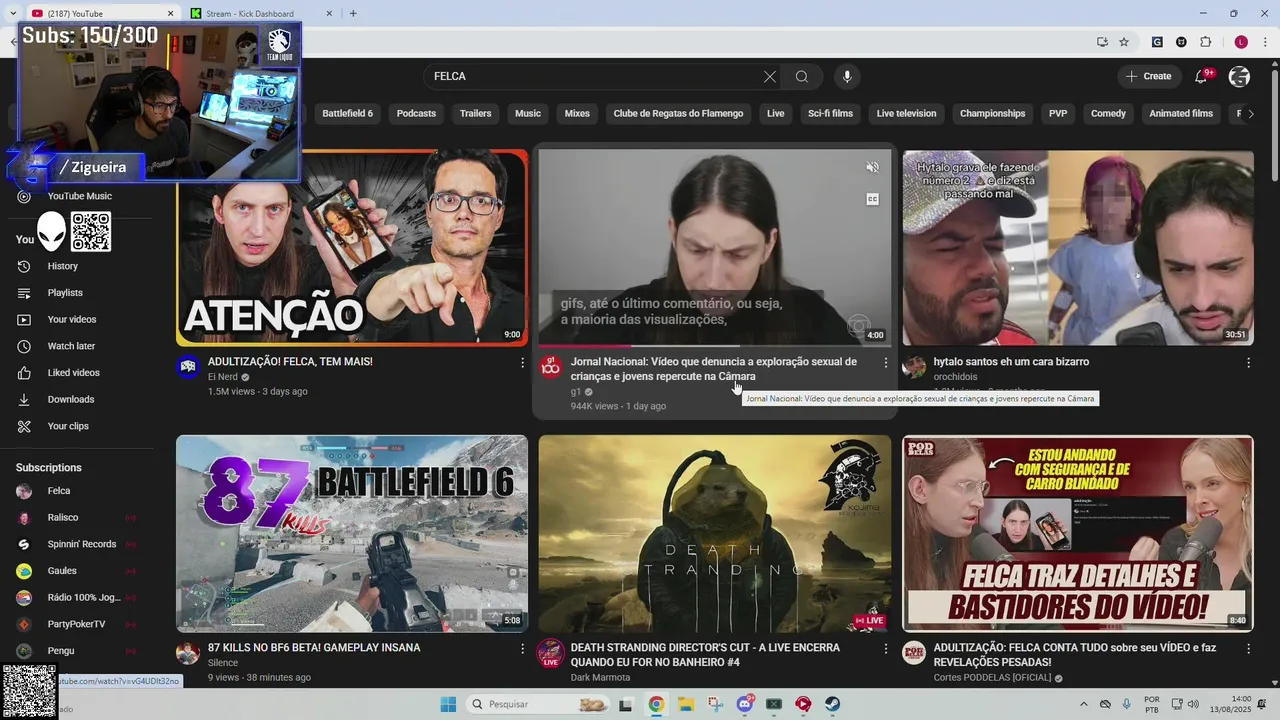Open Windows Start menu
The height and width of the screenshot is (720, 1280).
pos(447,704)
